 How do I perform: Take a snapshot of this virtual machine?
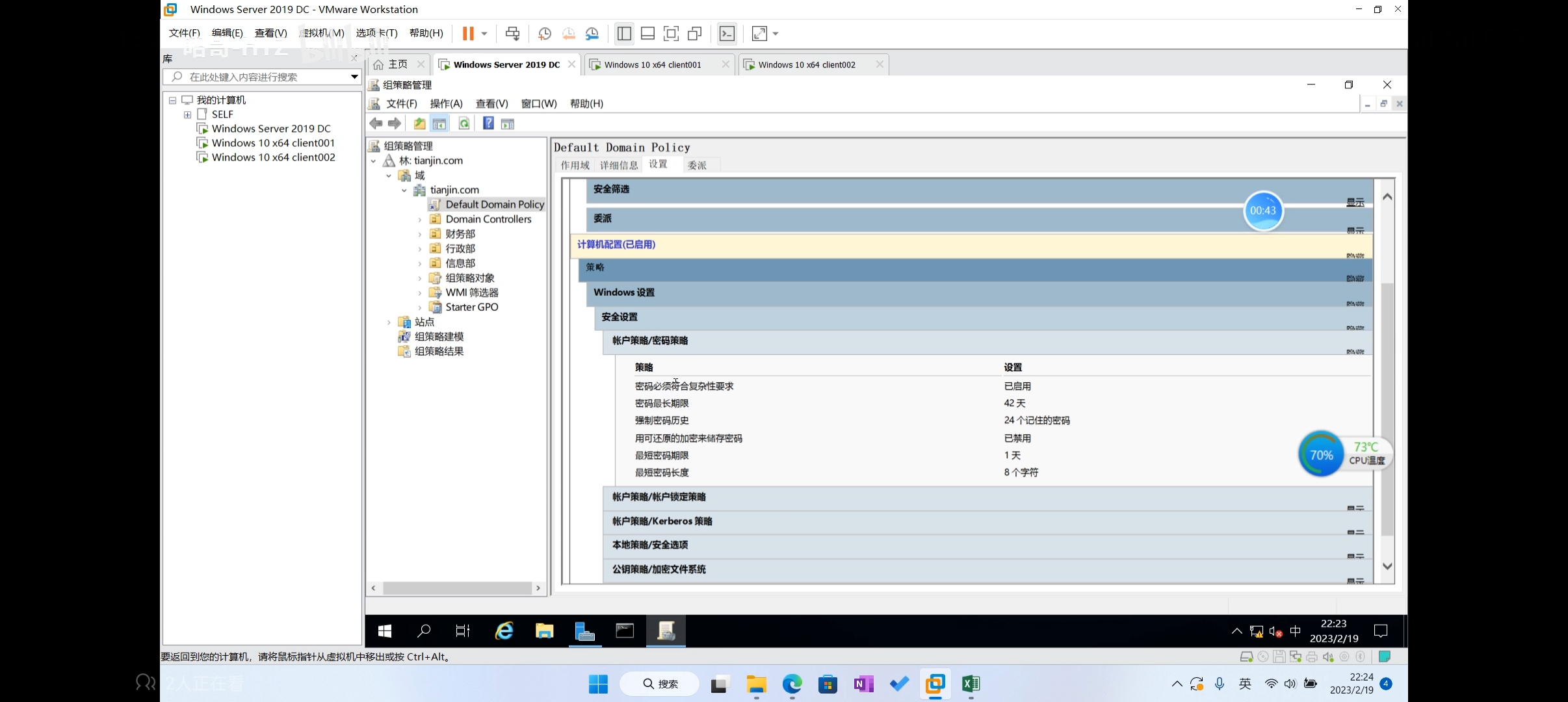pyautogui.click(x=545, y=33)
